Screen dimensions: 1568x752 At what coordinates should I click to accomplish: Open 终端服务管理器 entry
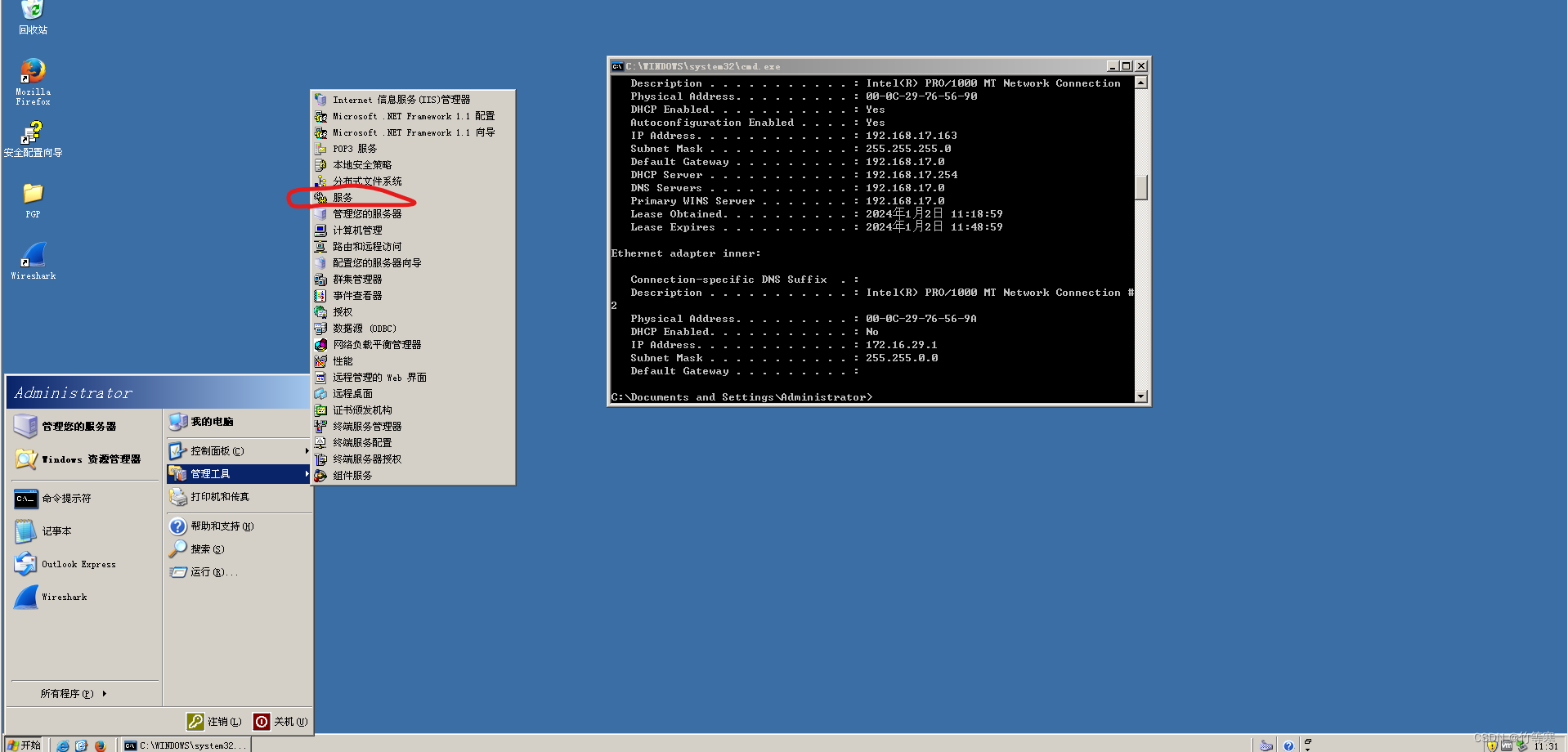(x=413, y=427)
